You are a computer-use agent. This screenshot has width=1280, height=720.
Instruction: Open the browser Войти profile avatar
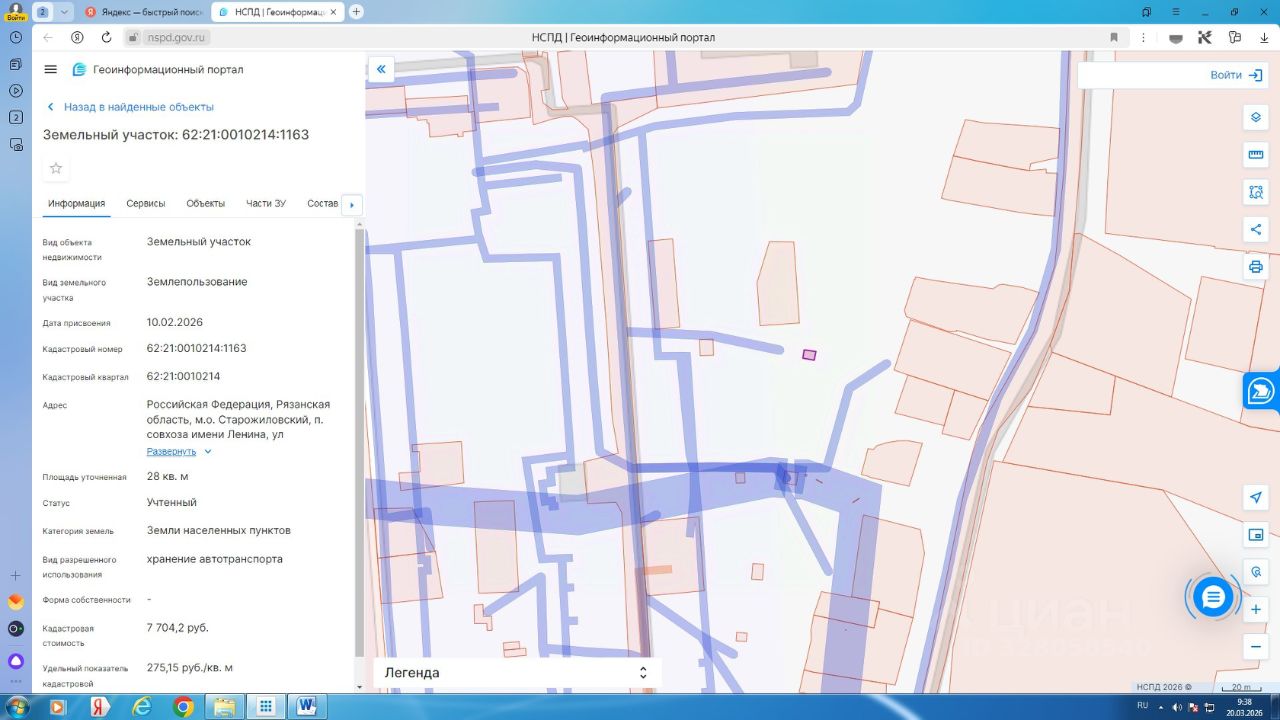[16, 11]
